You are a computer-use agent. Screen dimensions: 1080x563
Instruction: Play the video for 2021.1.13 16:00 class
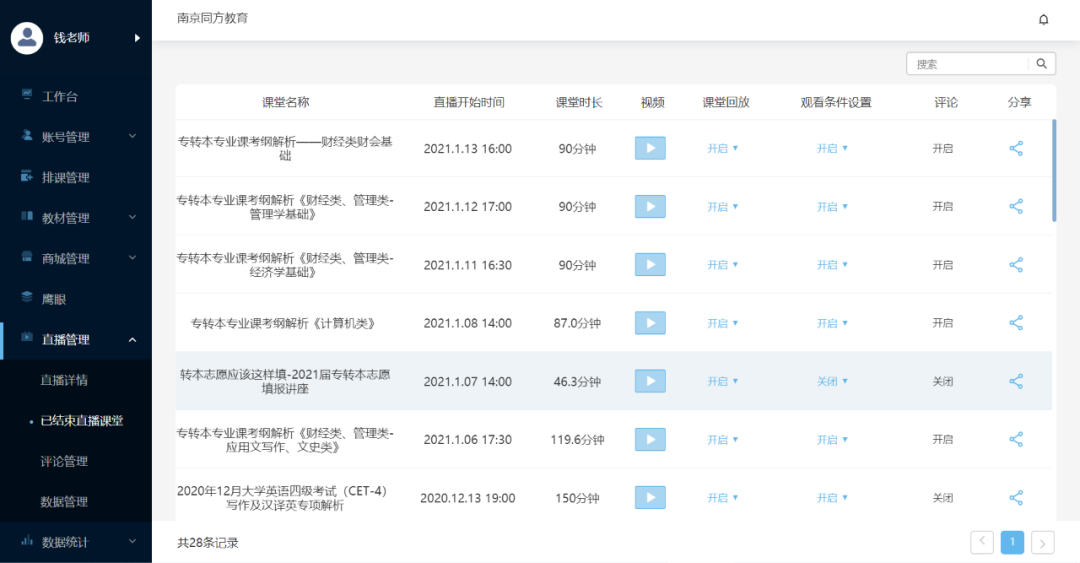coord(650,148)
